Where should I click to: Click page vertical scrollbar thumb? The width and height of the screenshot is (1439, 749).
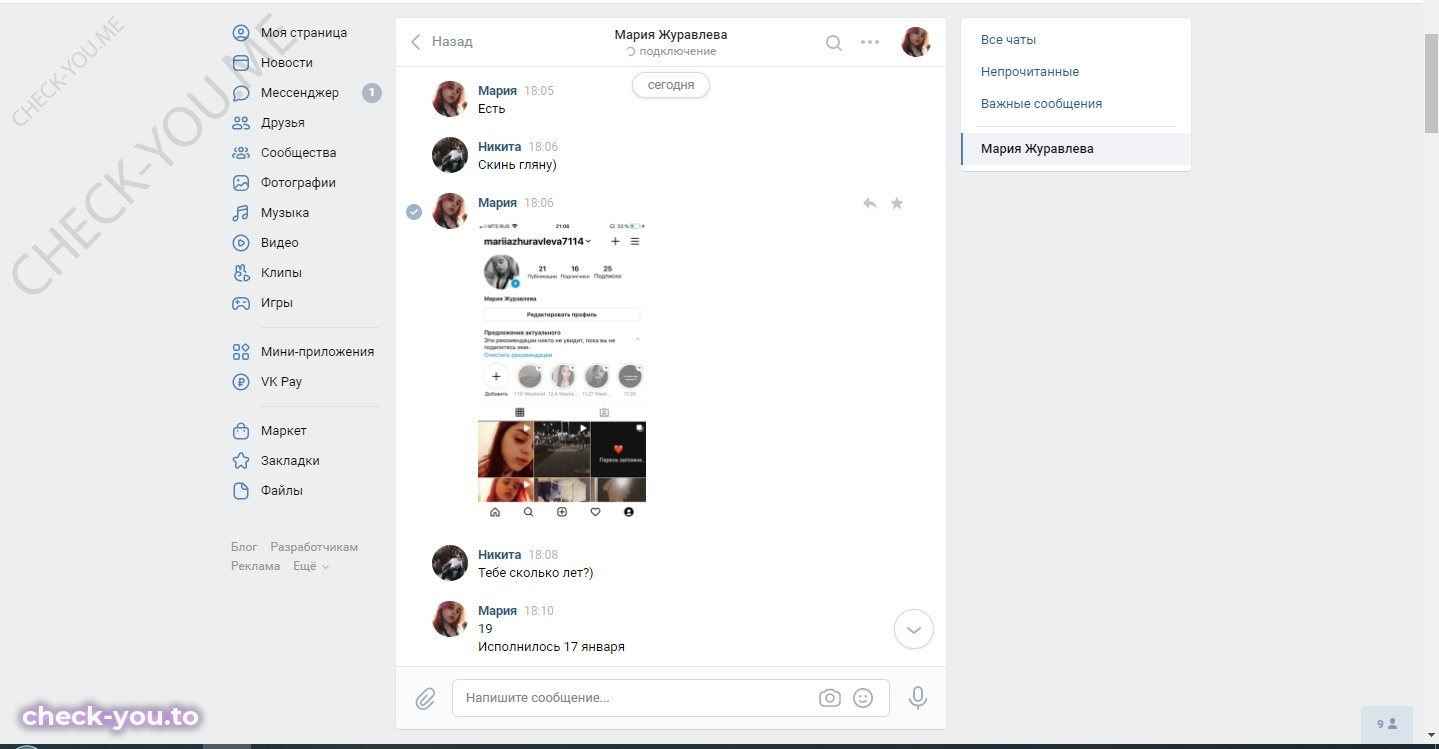1431,82
